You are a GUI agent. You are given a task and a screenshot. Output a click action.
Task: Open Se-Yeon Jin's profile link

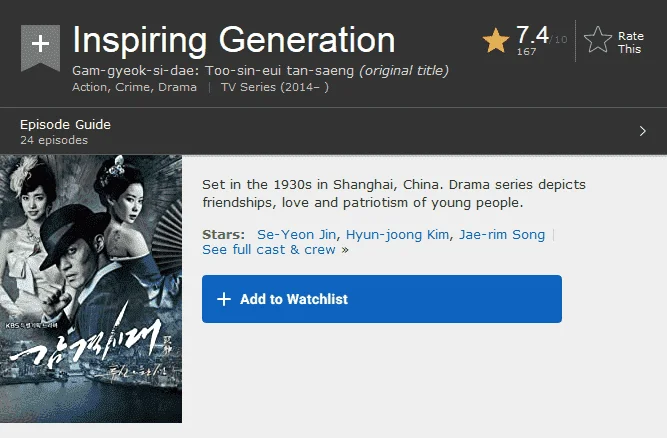tap(296, 234)
